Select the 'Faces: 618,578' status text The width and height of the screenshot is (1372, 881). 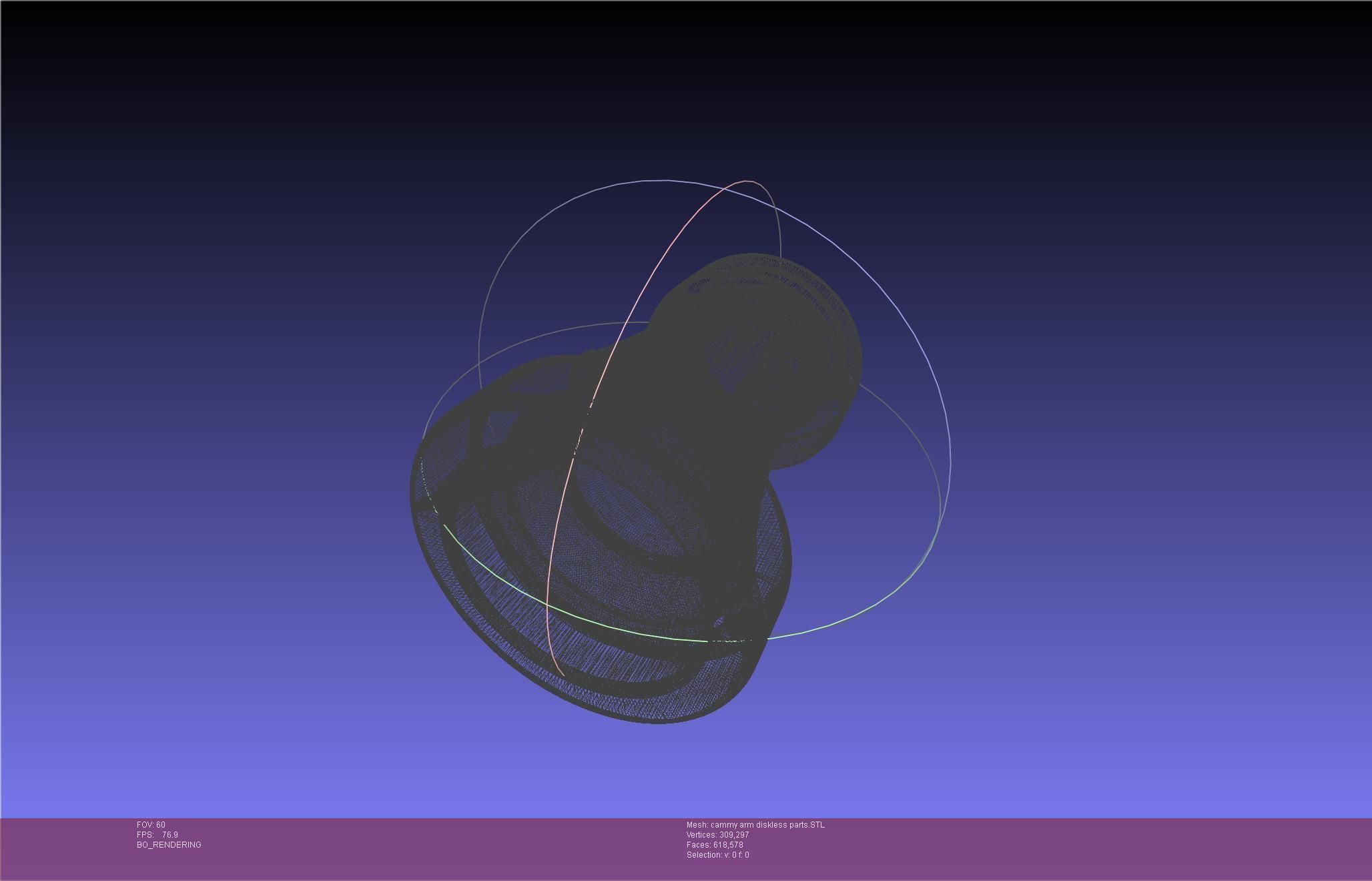pos(715,845)
